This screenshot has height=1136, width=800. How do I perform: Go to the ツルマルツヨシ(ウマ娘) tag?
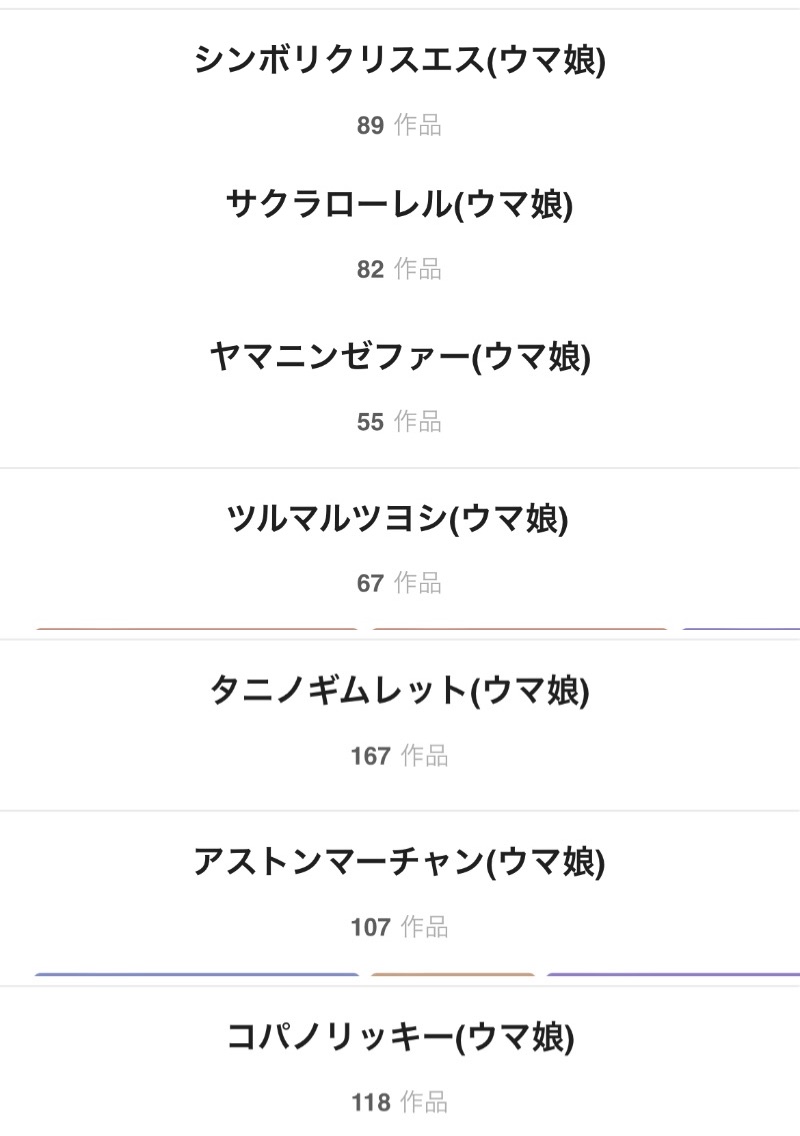pyautogui.click(x=400, y=519)
